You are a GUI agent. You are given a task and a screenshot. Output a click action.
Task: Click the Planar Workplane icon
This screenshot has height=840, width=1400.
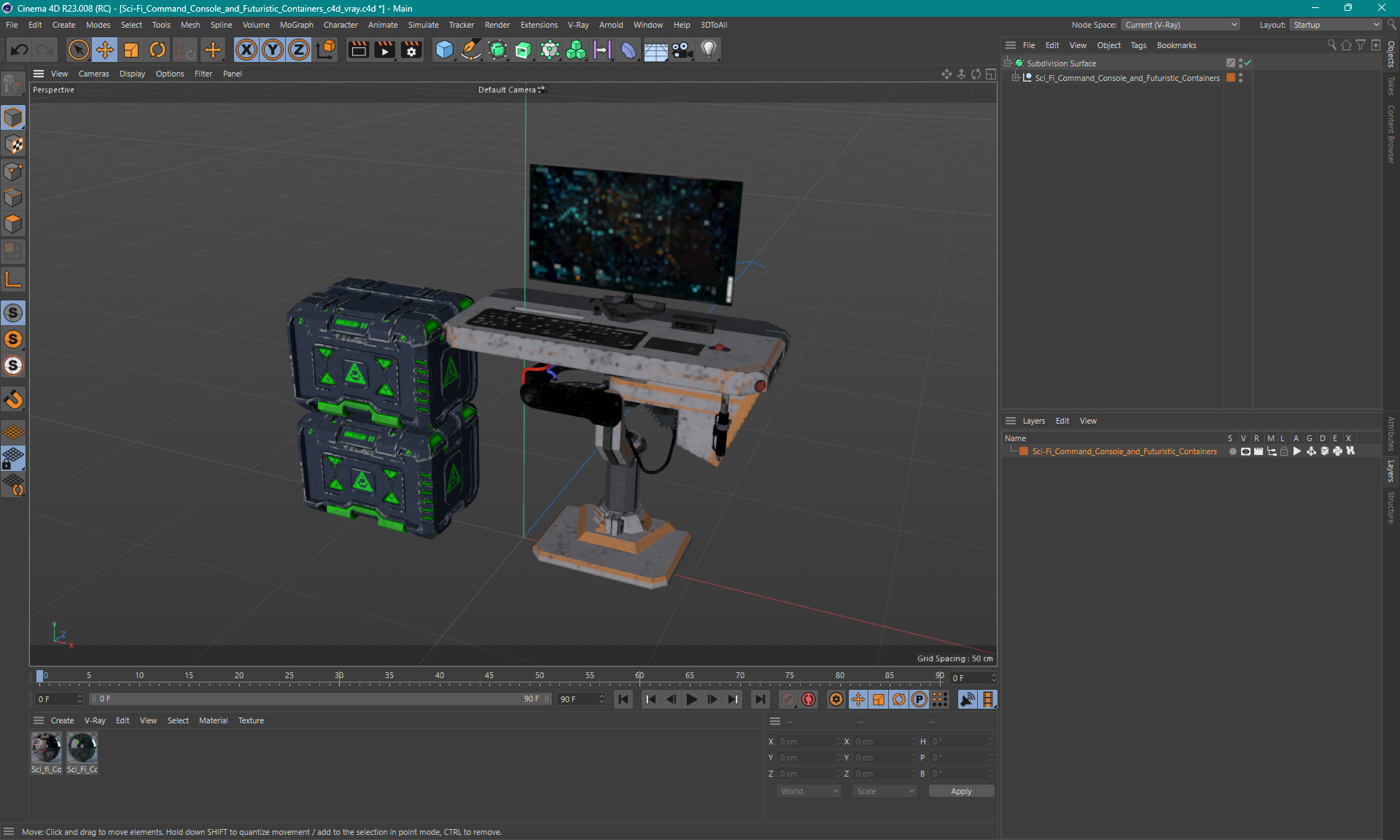pyautogui.click(x=13, y=485)
